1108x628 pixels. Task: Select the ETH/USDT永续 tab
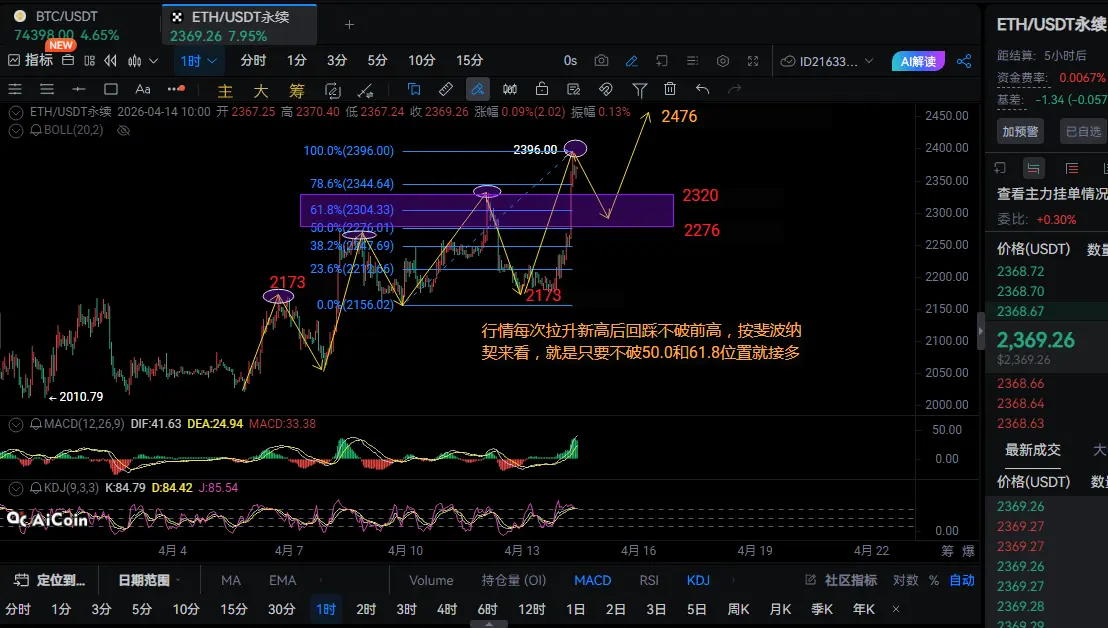tap(239, 25)
